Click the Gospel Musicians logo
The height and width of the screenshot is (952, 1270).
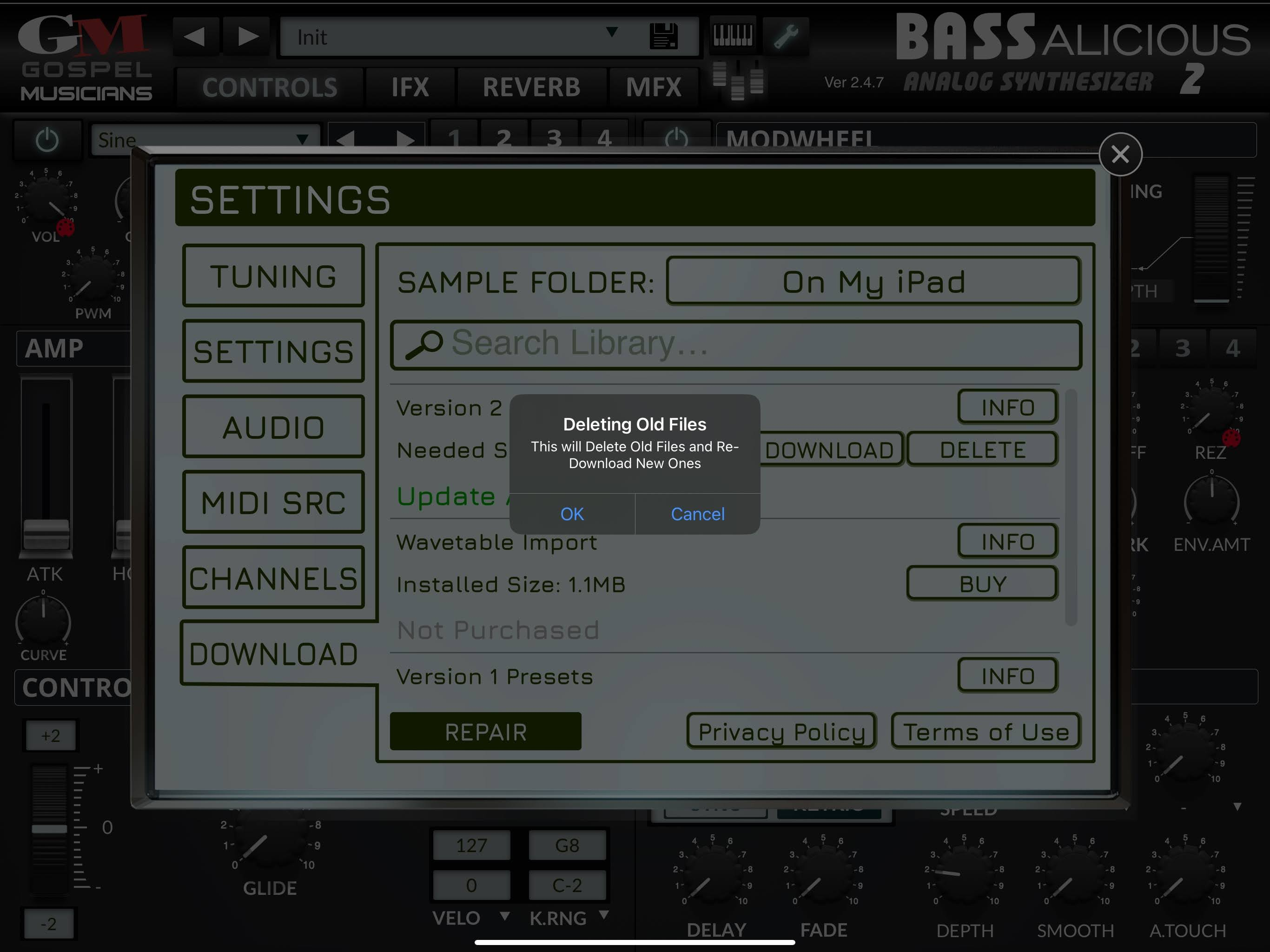86,58
